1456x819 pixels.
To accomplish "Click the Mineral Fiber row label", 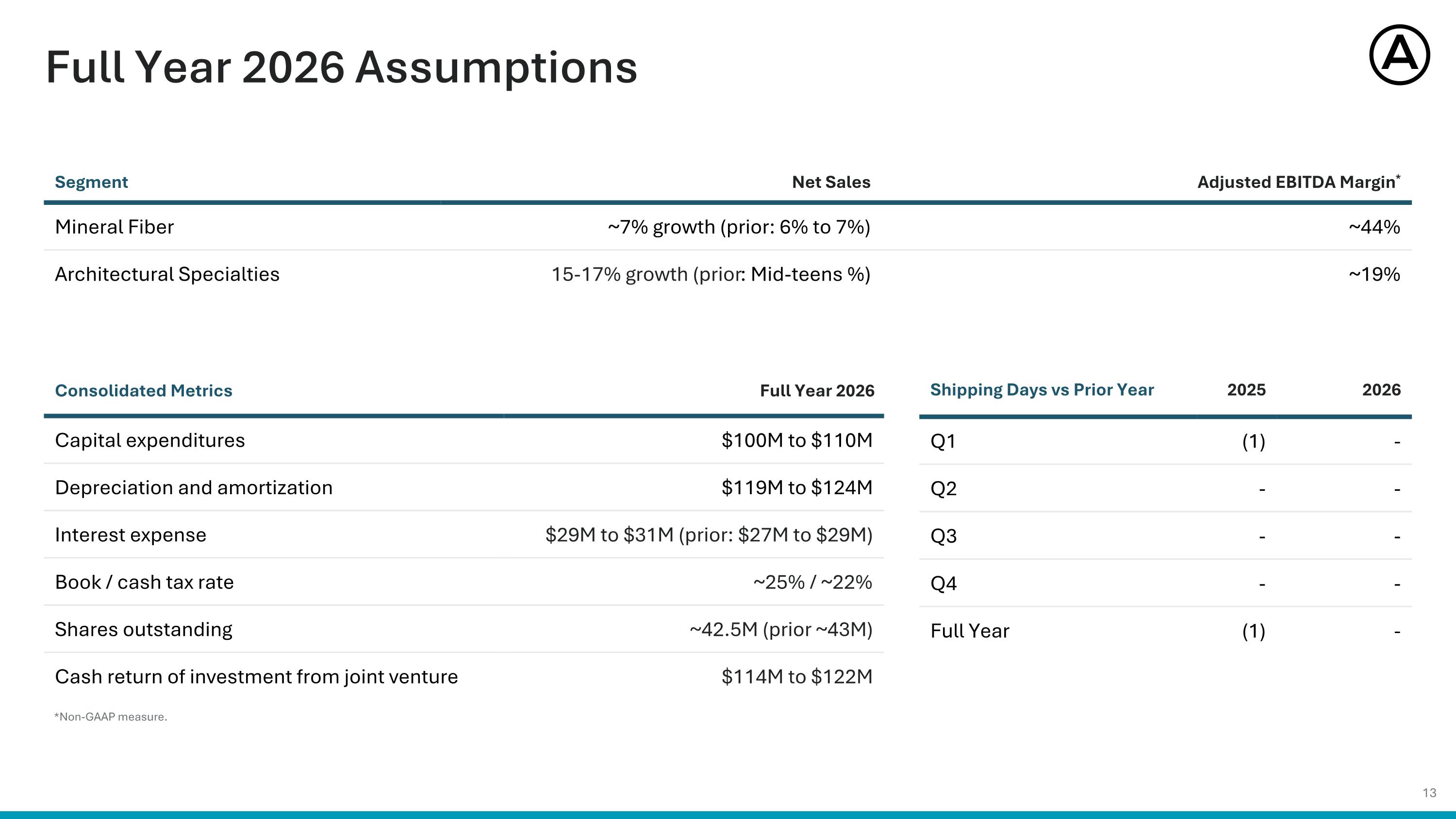I will coord(114,227).
